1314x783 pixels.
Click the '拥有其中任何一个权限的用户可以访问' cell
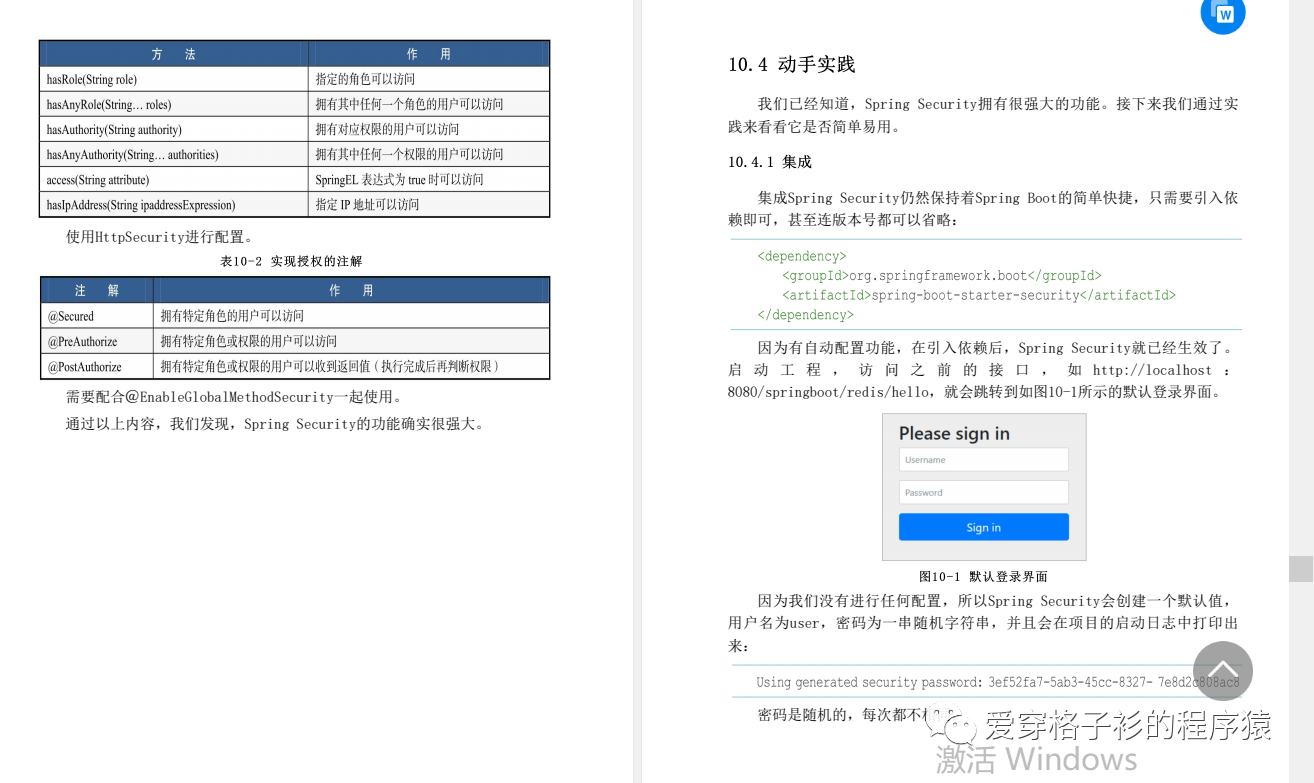[x=429, y=154]
